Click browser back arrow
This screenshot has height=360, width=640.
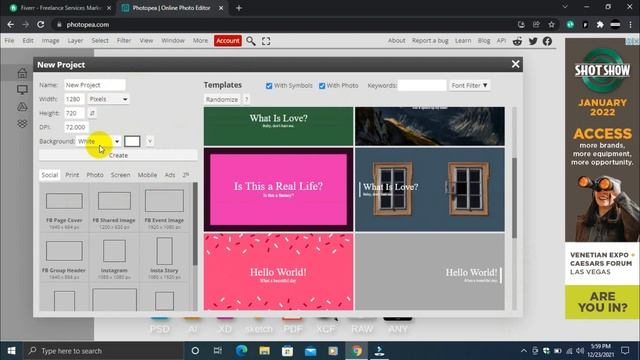(x=11, y=24)
